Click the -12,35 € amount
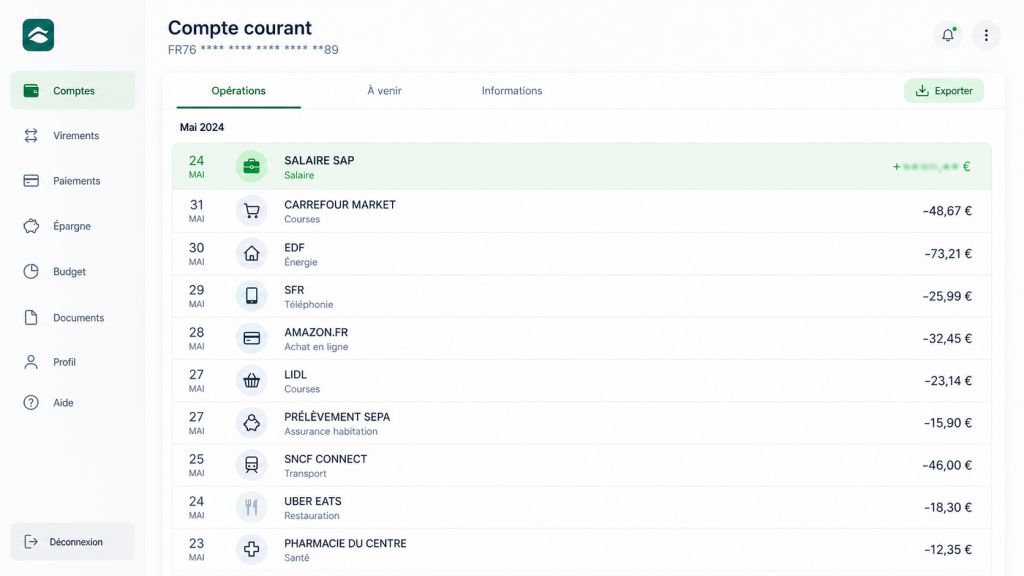 pos(948,550)
